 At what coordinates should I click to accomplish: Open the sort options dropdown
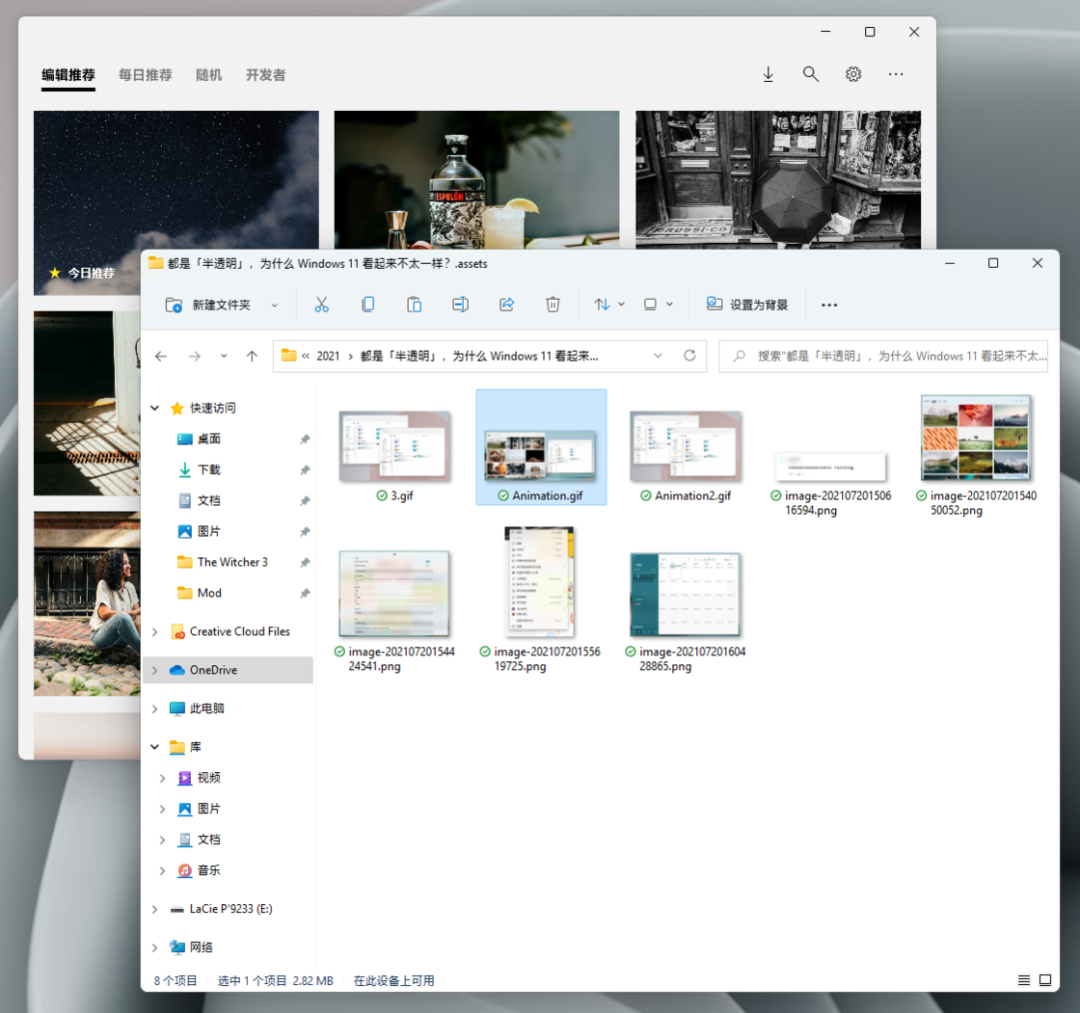tap(608, 304)
